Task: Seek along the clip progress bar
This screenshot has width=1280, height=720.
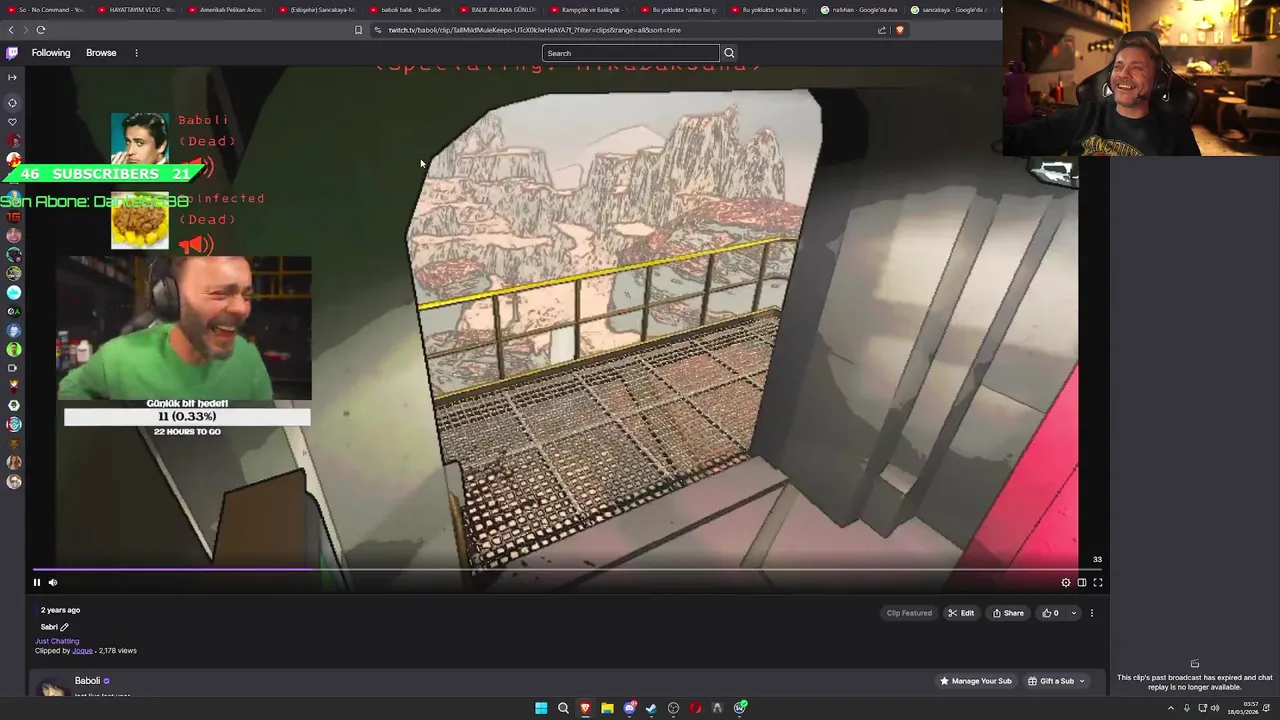Action: coord(567,570)
